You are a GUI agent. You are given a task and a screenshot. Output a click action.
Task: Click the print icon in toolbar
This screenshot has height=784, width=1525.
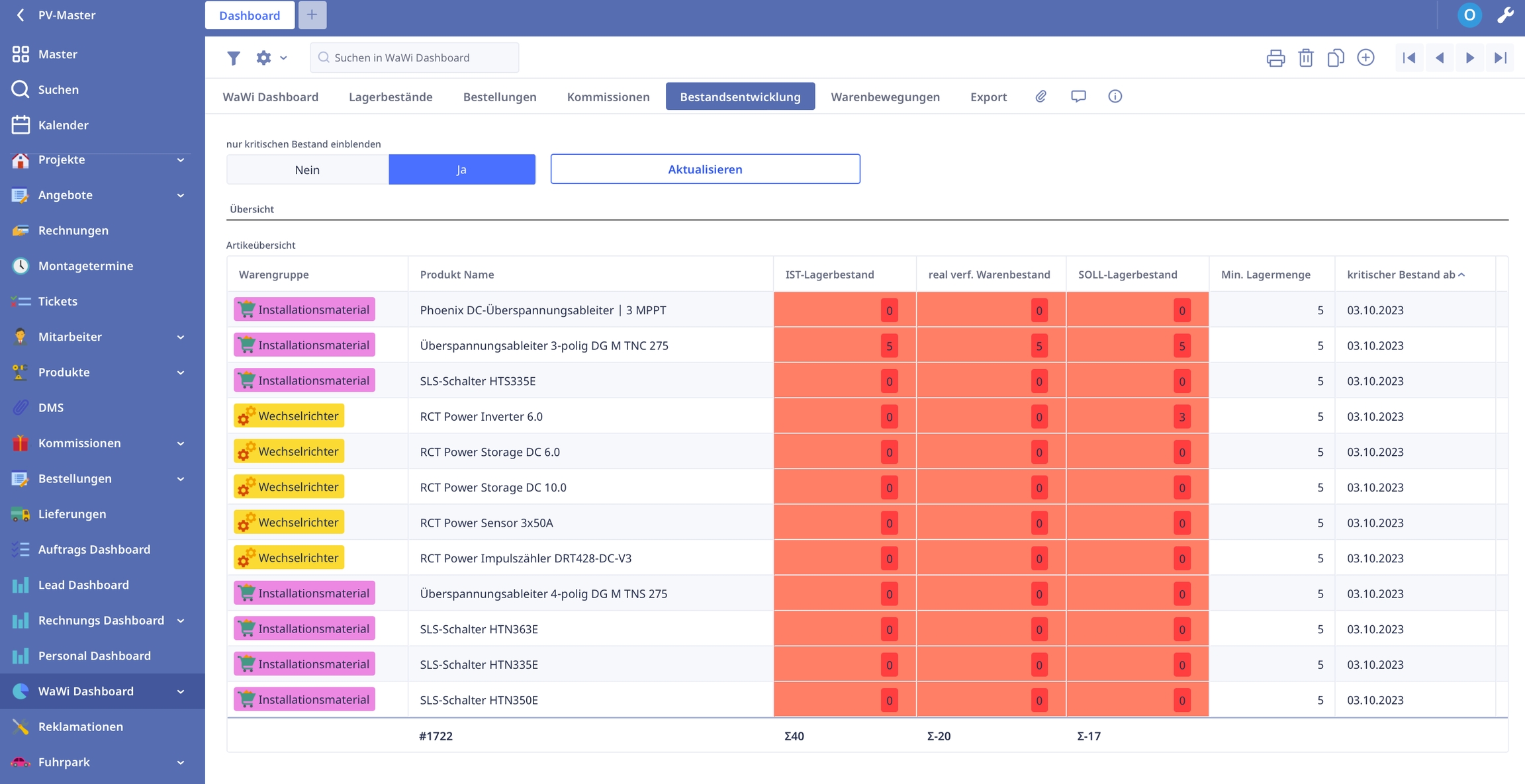(x=1275, y=58)
